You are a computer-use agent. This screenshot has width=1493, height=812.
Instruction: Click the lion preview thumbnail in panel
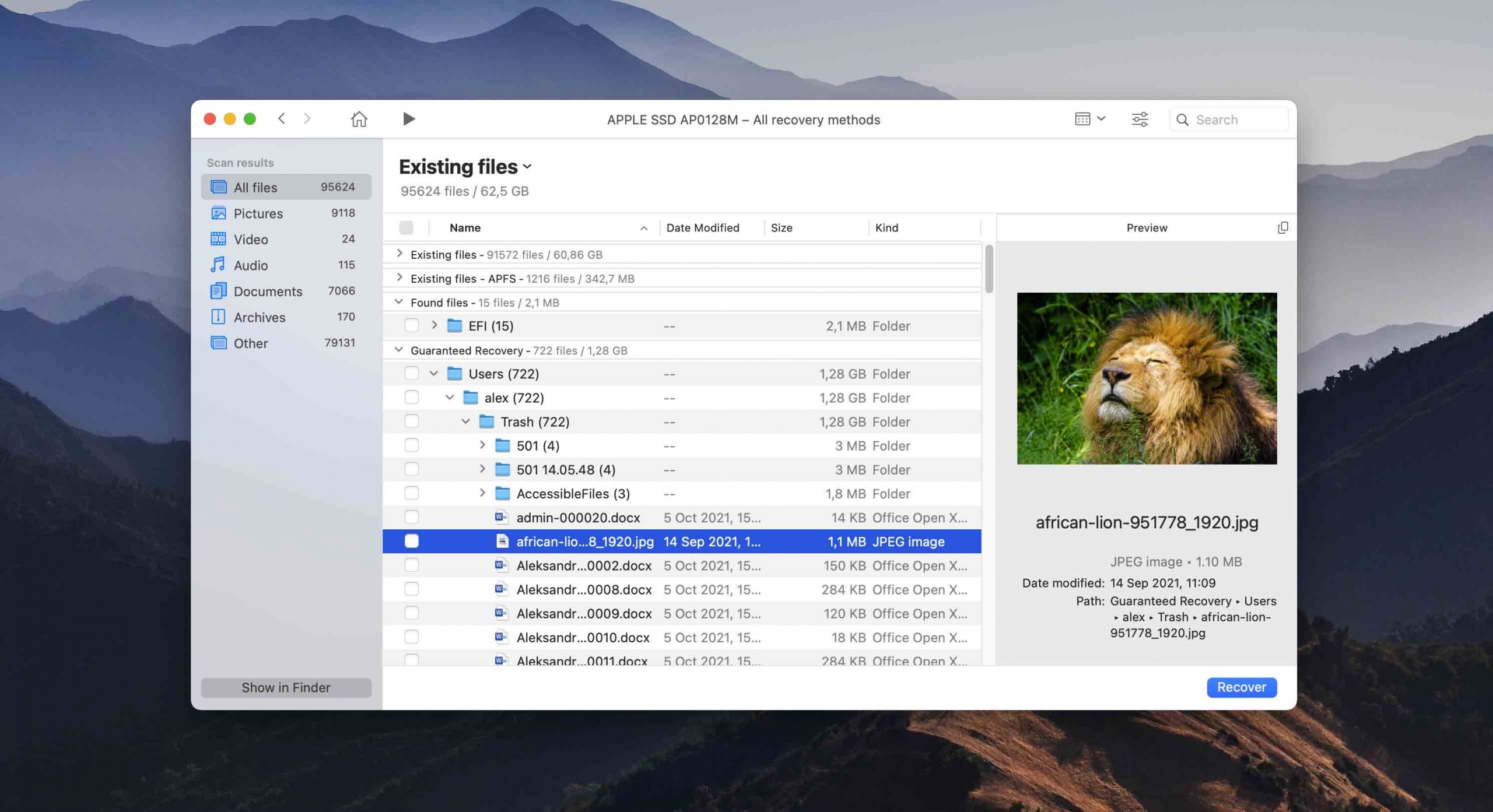click(1147, 378)
